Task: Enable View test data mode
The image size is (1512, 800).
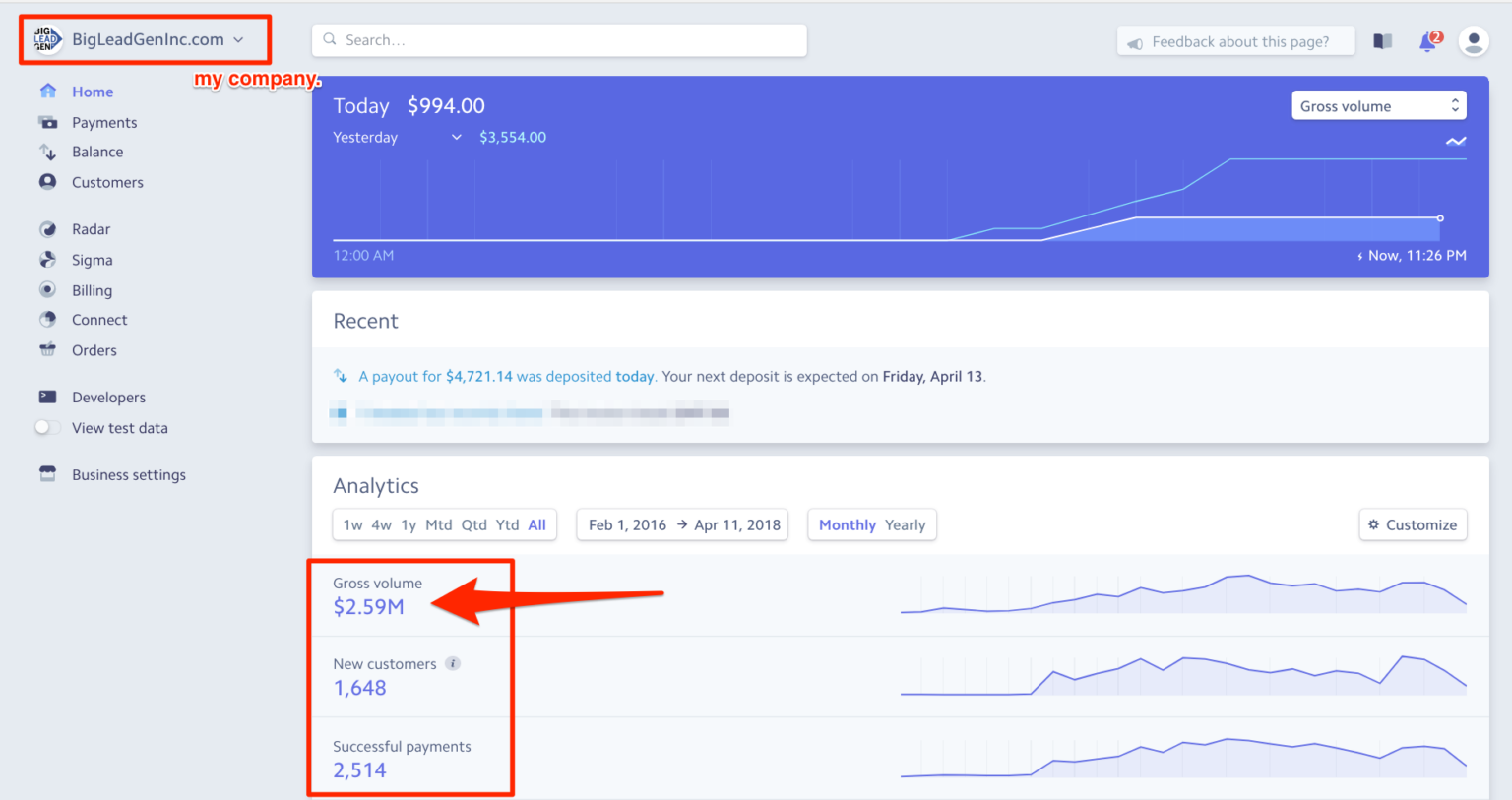Action: tap(45, 427)
